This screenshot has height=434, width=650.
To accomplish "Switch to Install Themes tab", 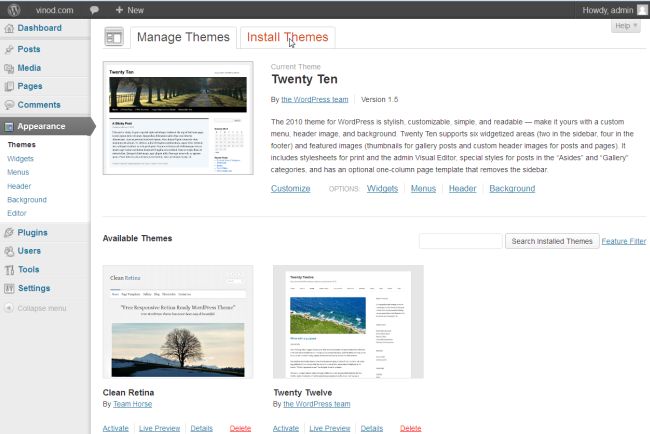I will click(x=287, y=37).
